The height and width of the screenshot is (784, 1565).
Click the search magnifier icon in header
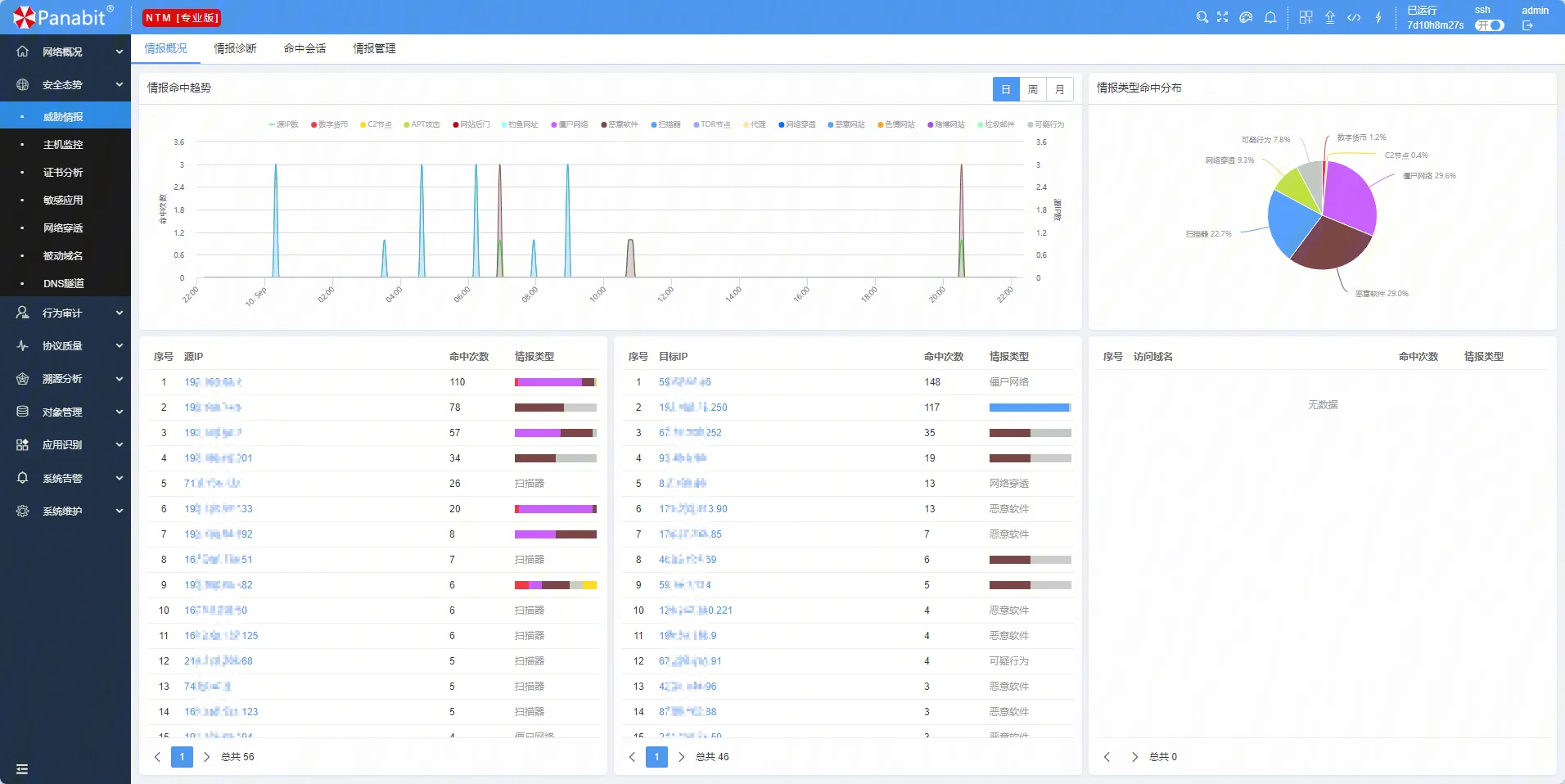(1202, 17)
